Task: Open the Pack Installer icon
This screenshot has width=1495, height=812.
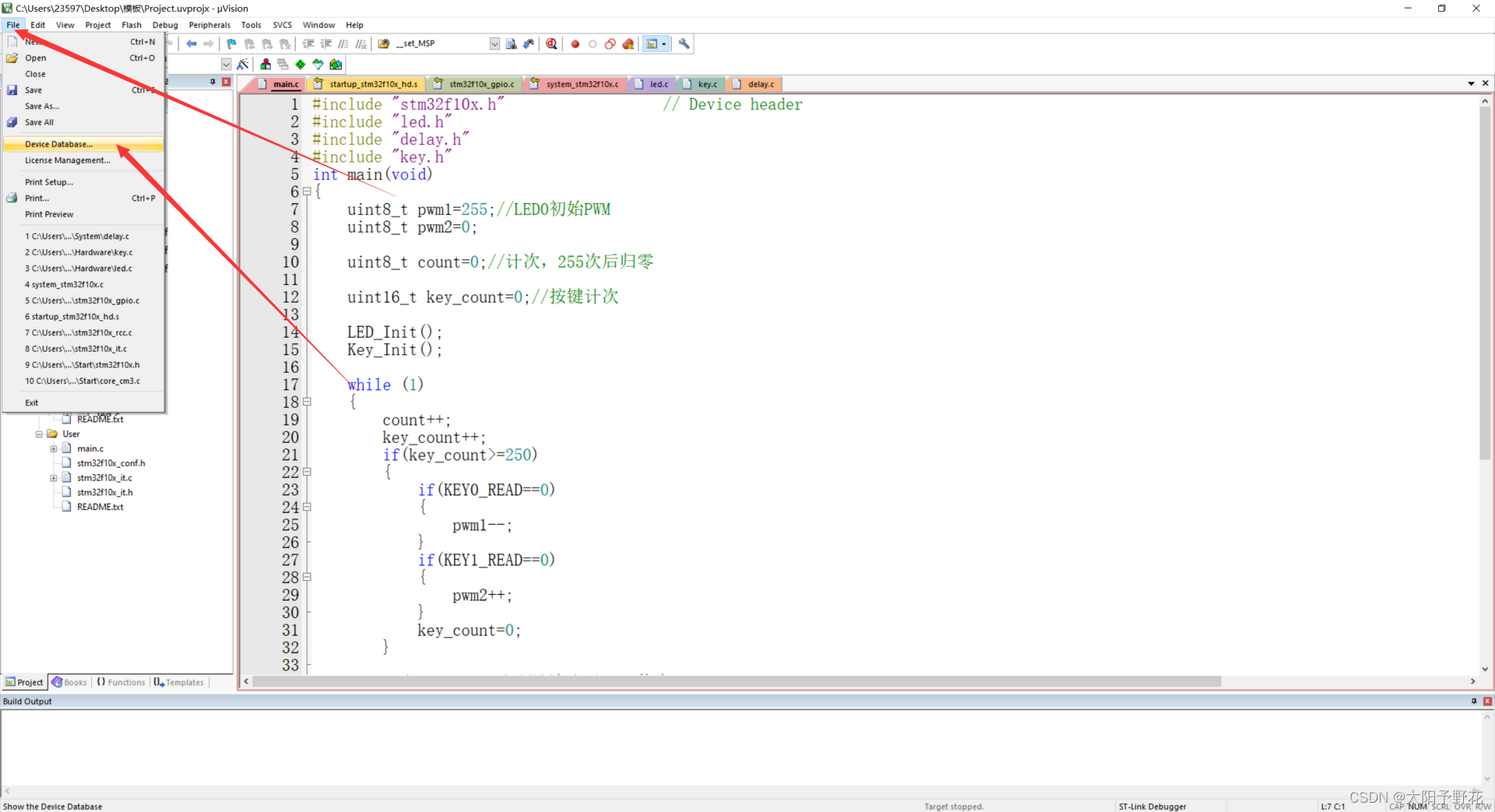Action: [336, 64]
